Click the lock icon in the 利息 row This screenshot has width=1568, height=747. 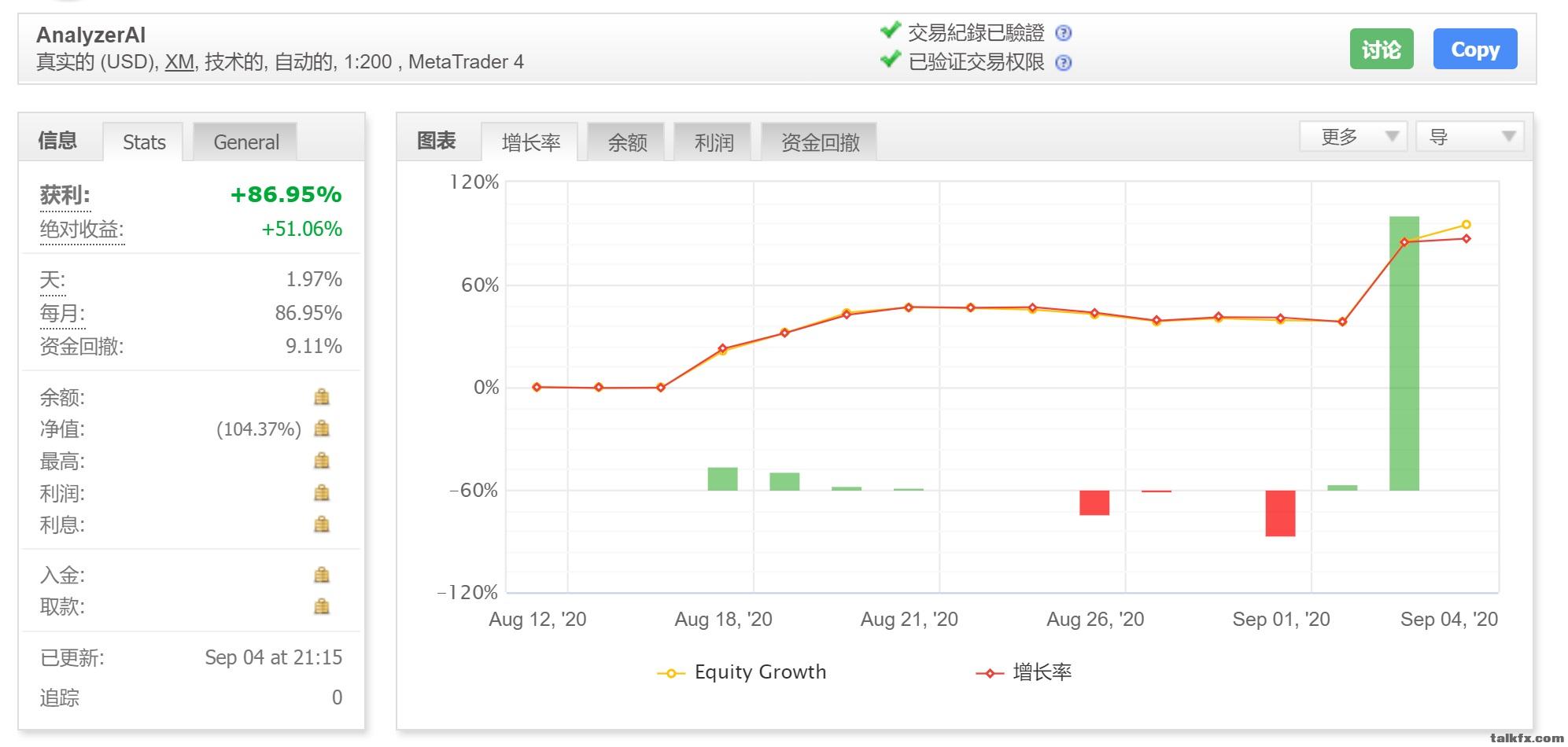pyautogui.click(x=322, y=524)
